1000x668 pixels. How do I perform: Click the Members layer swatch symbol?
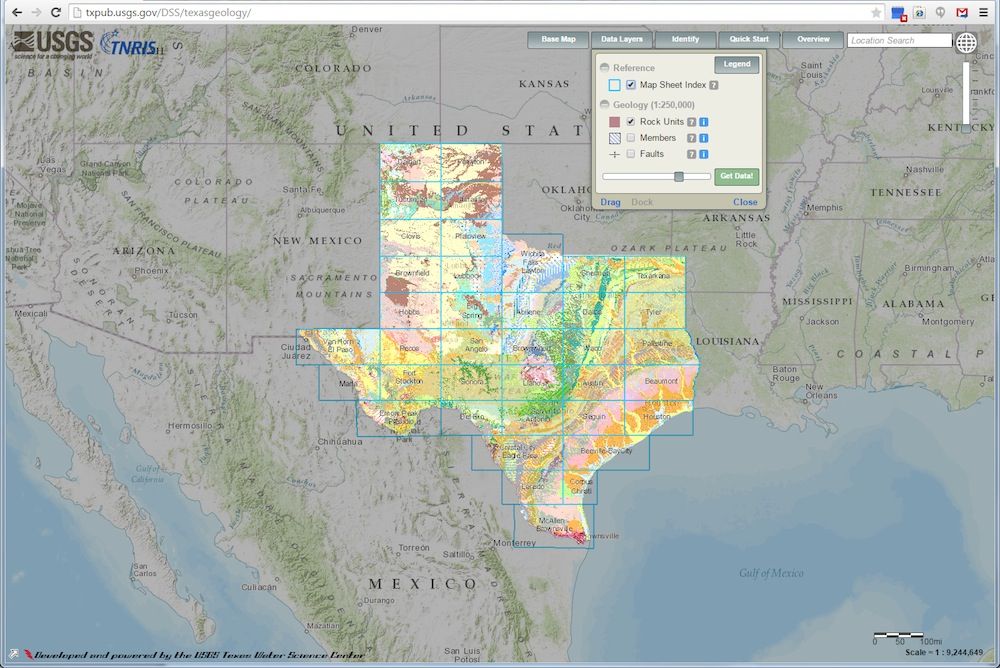click(614, 138)
